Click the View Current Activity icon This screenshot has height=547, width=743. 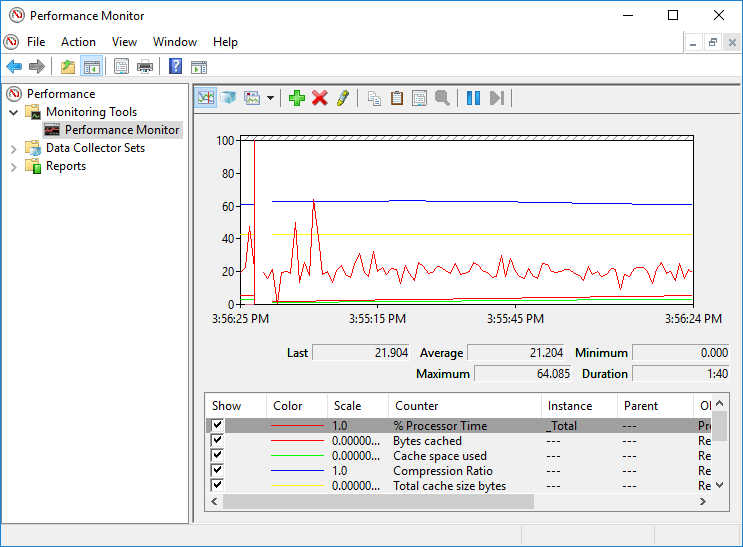(206, 98)
